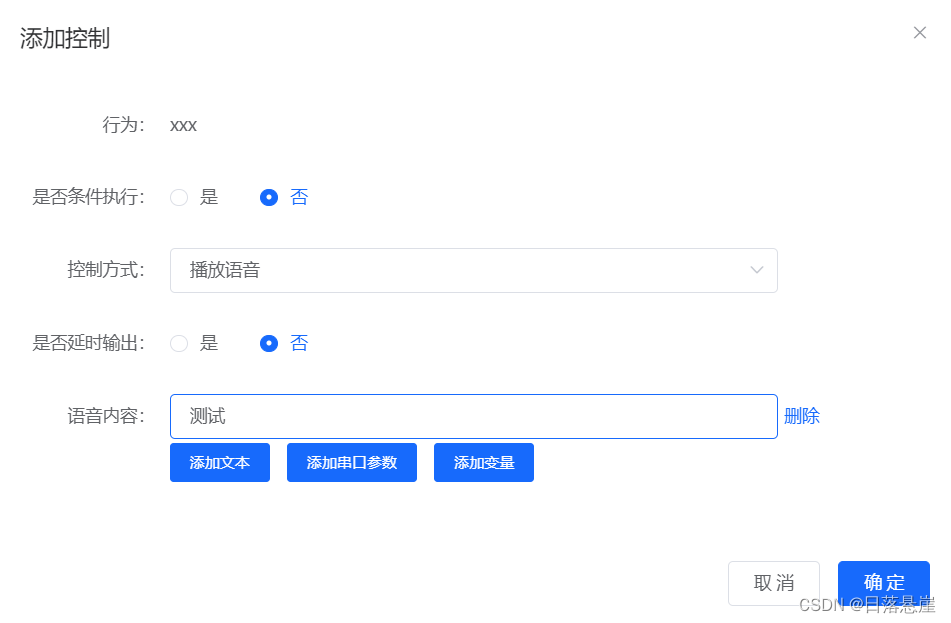
Task: Click the 删除 link next to voice content
Action: tap(803, 416)
